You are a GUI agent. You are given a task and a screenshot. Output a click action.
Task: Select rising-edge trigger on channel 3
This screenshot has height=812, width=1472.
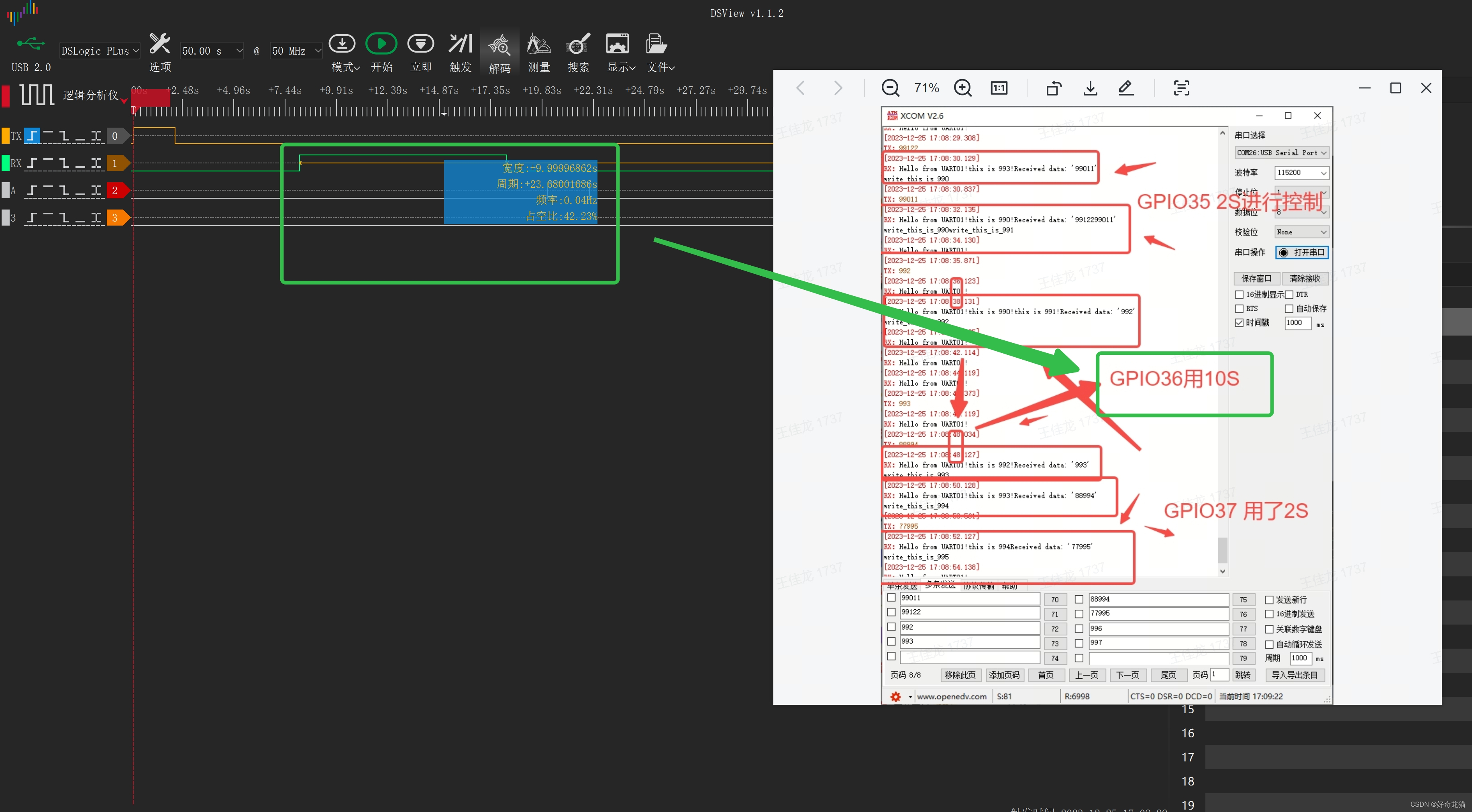pos(32,218)
